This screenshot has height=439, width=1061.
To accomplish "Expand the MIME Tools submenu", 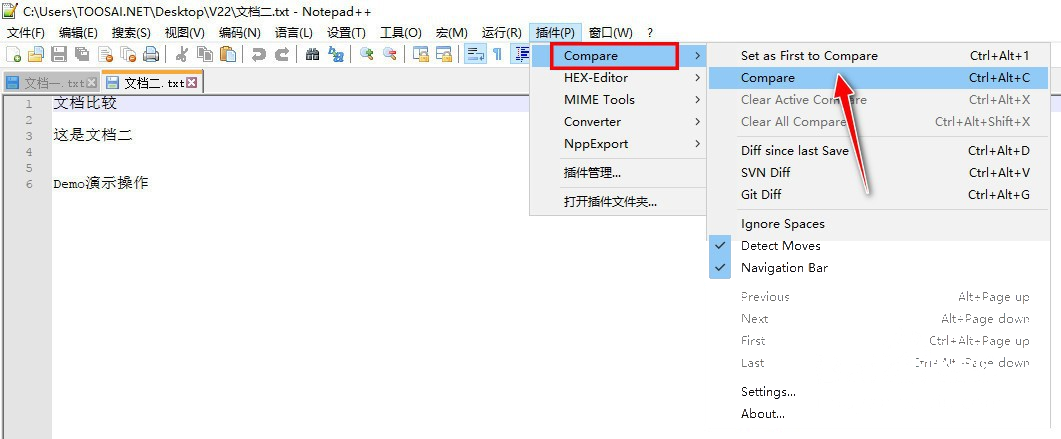I will tap(618, 99).
